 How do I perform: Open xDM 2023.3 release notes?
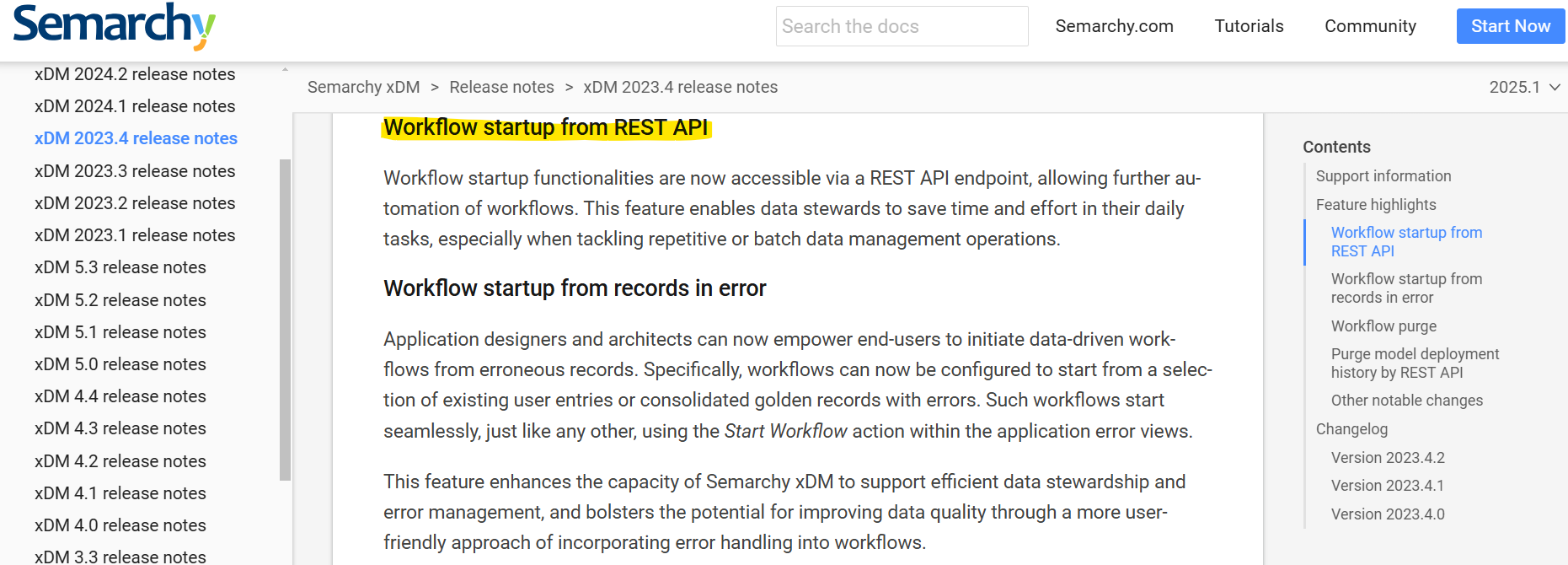pos(135,171)
